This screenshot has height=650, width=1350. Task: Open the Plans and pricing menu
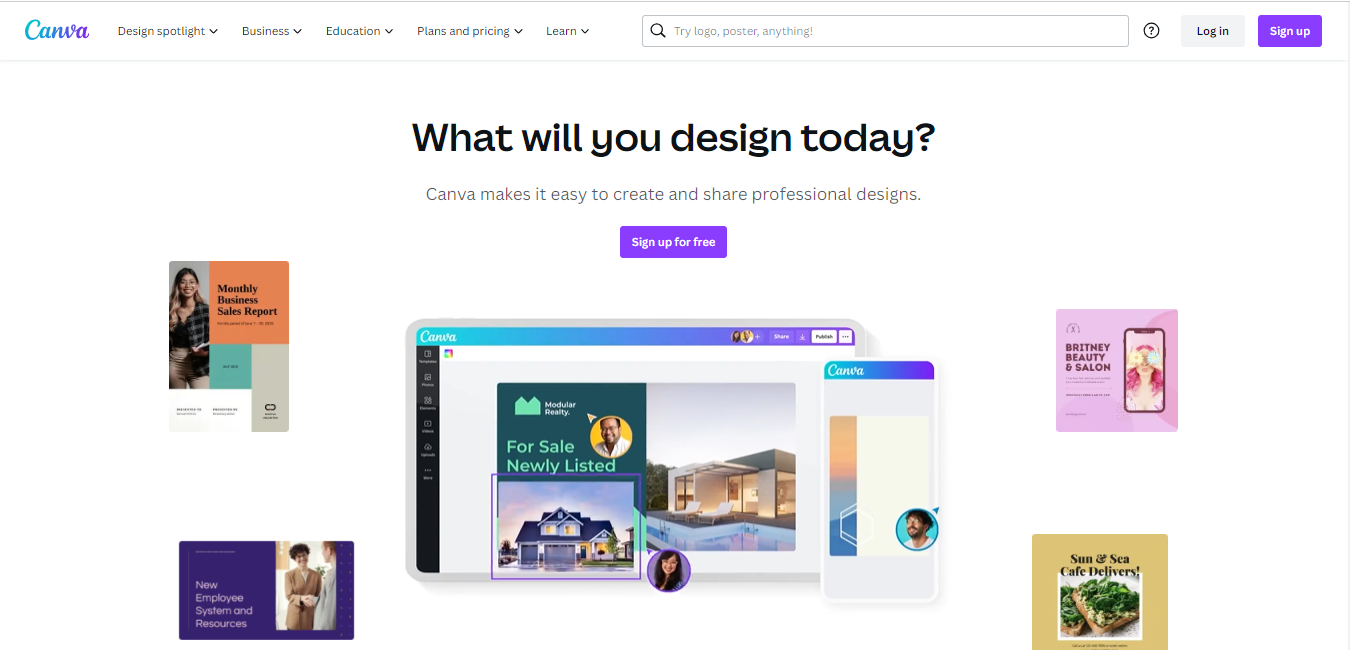470,31
